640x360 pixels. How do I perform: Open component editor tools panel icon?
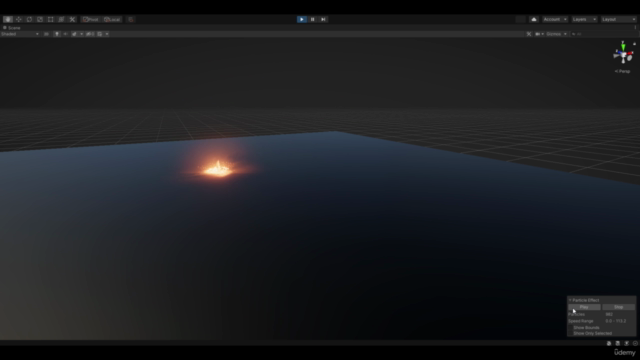click(x=529, y=34)
